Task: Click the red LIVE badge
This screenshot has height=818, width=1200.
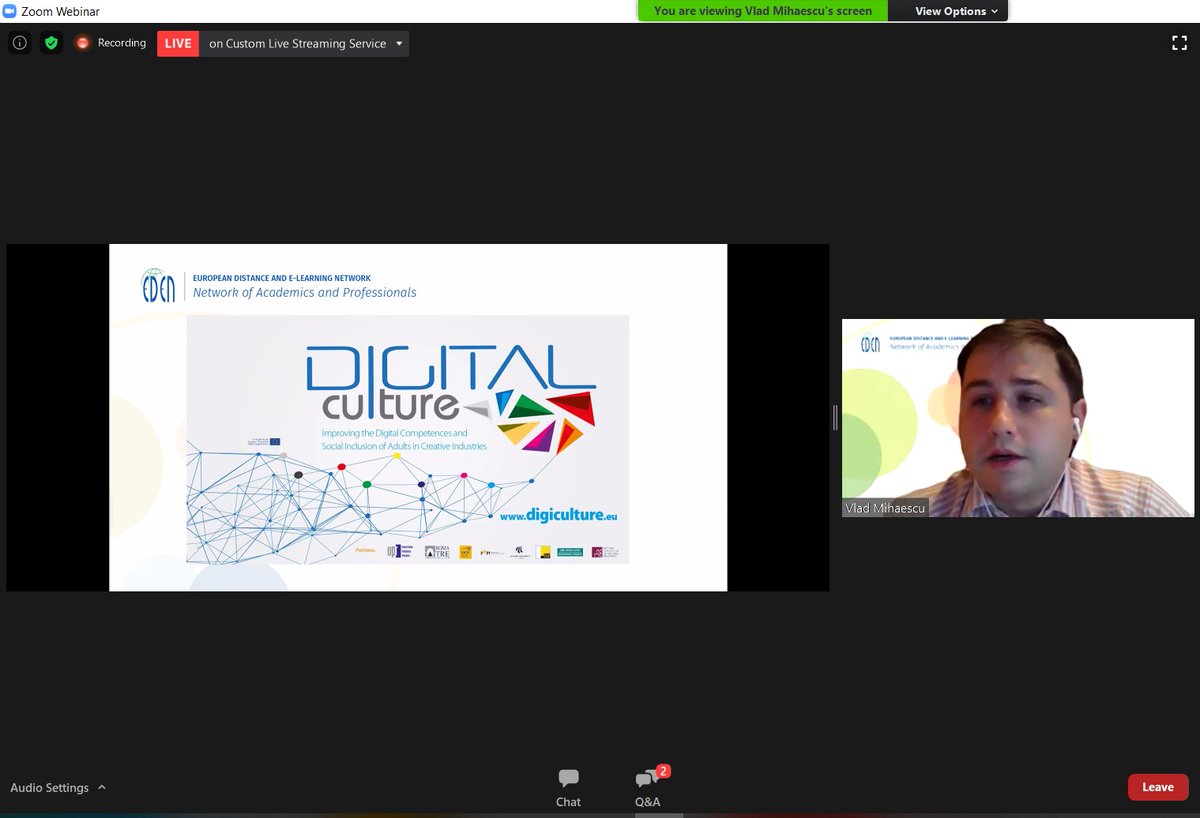Action: tap(177, 43)
